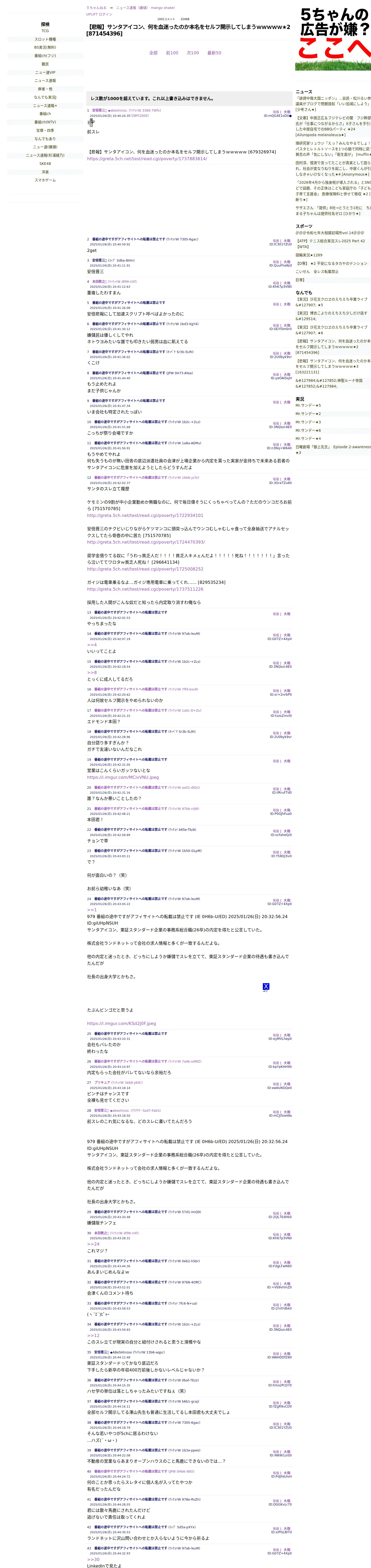Open BS実況(無料) in the sidebar

tap(45, 48)
